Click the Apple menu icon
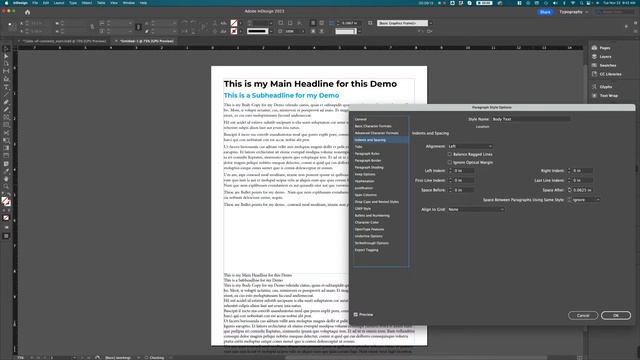 pos(6,3)
